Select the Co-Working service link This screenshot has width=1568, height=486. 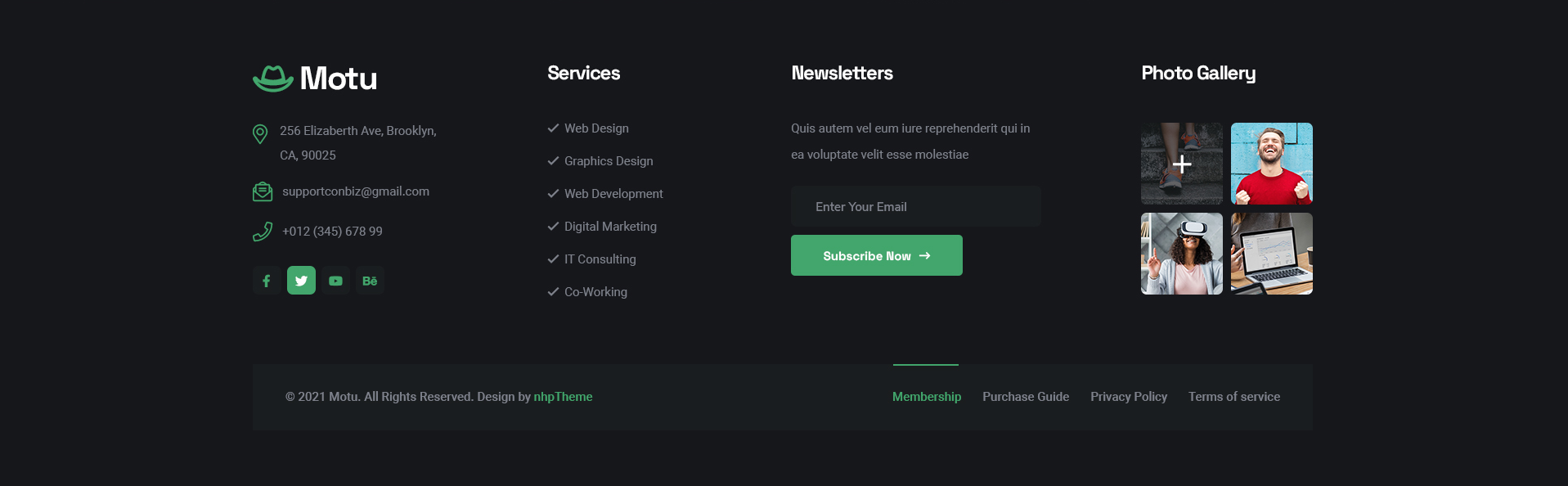click(595, 292)
